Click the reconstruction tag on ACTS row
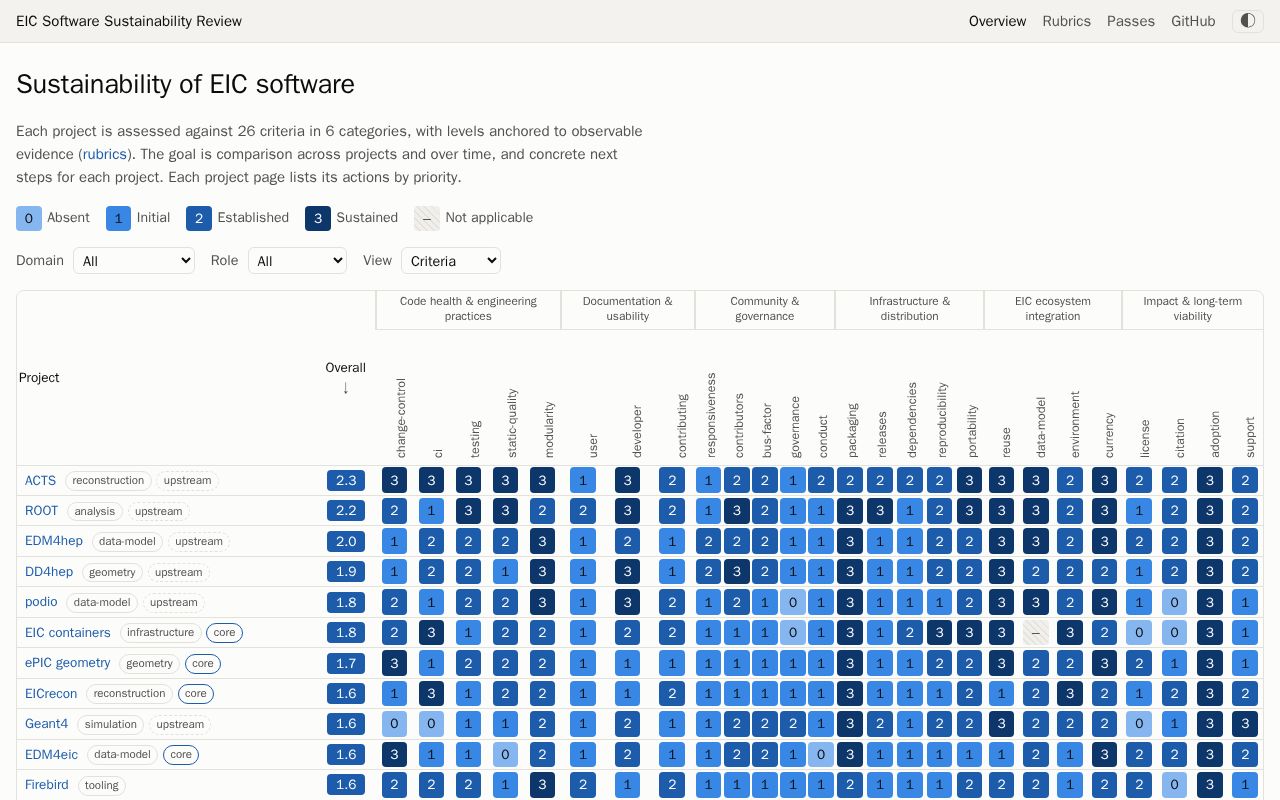This screenshot has width=1280, height=800. (108, 481)
